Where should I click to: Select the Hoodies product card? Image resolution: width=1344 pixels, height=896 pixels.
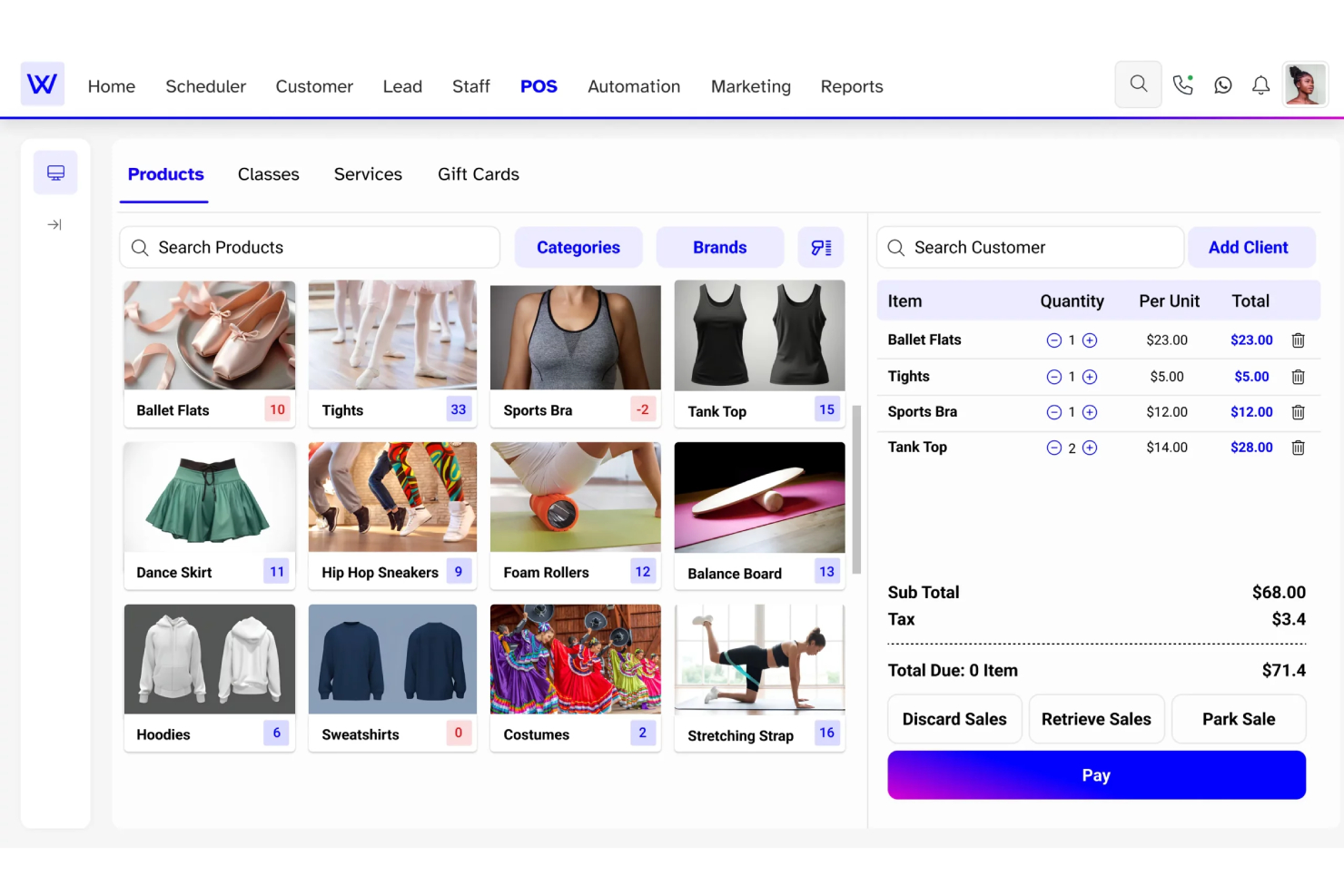[x=210, y=678]
